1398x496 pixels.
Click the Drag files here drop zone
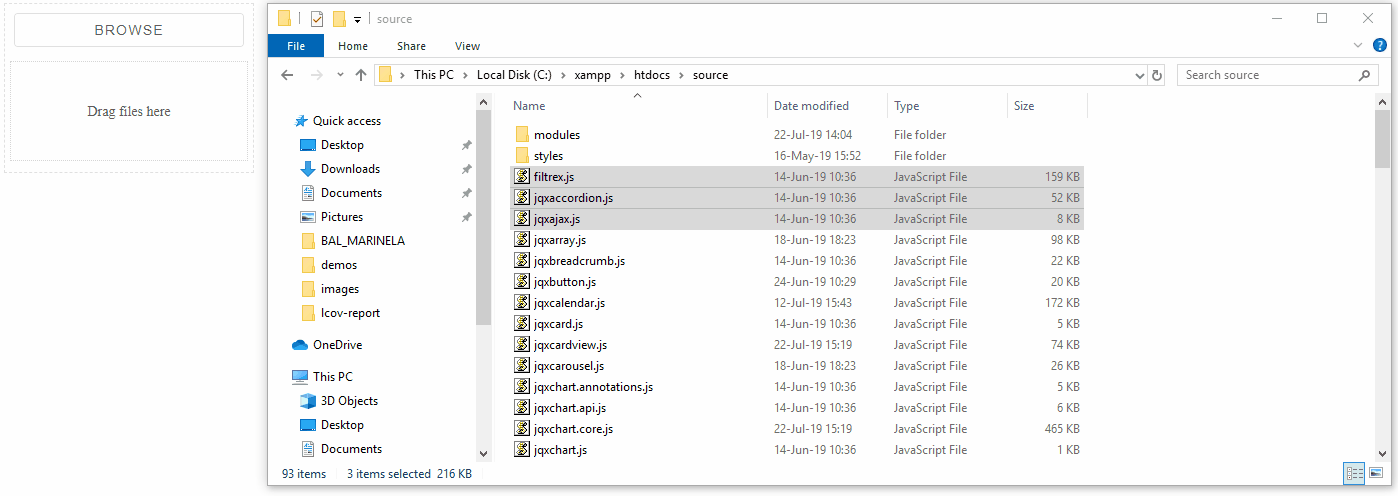tap(129, 111)
